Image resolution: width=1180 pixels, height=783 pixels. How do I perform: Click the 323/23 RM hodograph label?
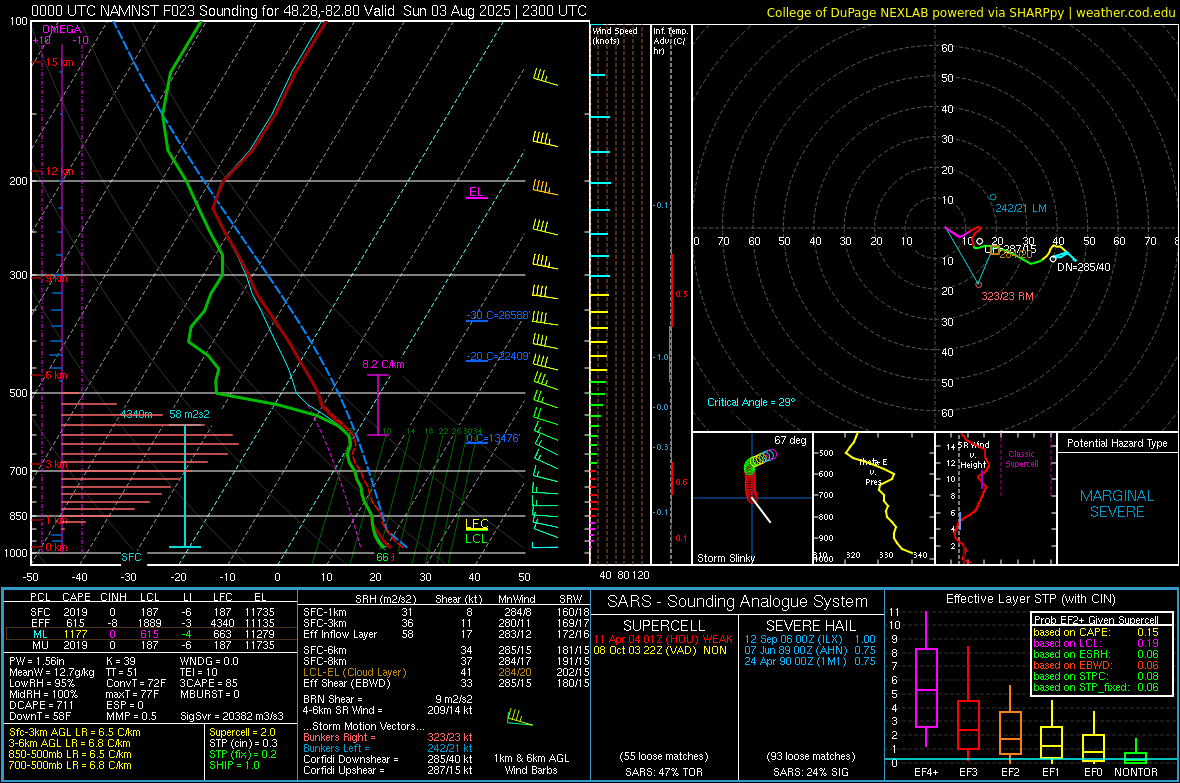tap(1007, 297)
